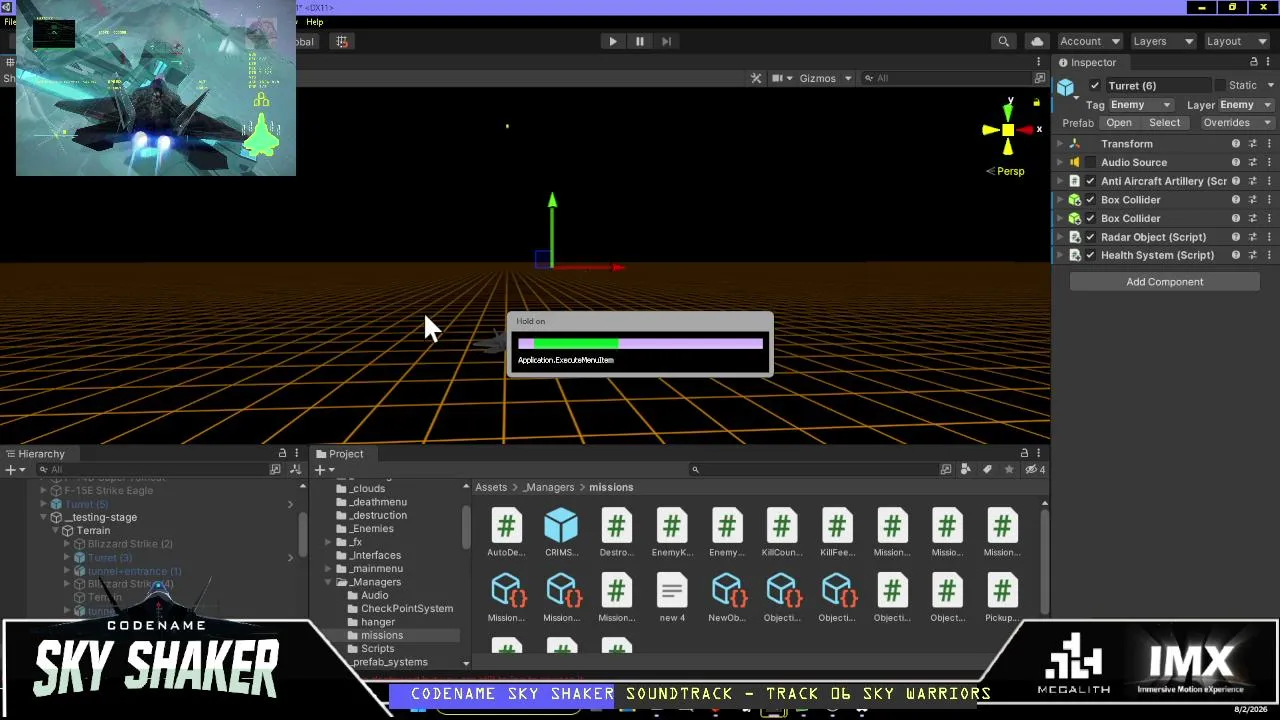
Task: Select the CheckPointSystem folder
Action: [x=407, y=608]
